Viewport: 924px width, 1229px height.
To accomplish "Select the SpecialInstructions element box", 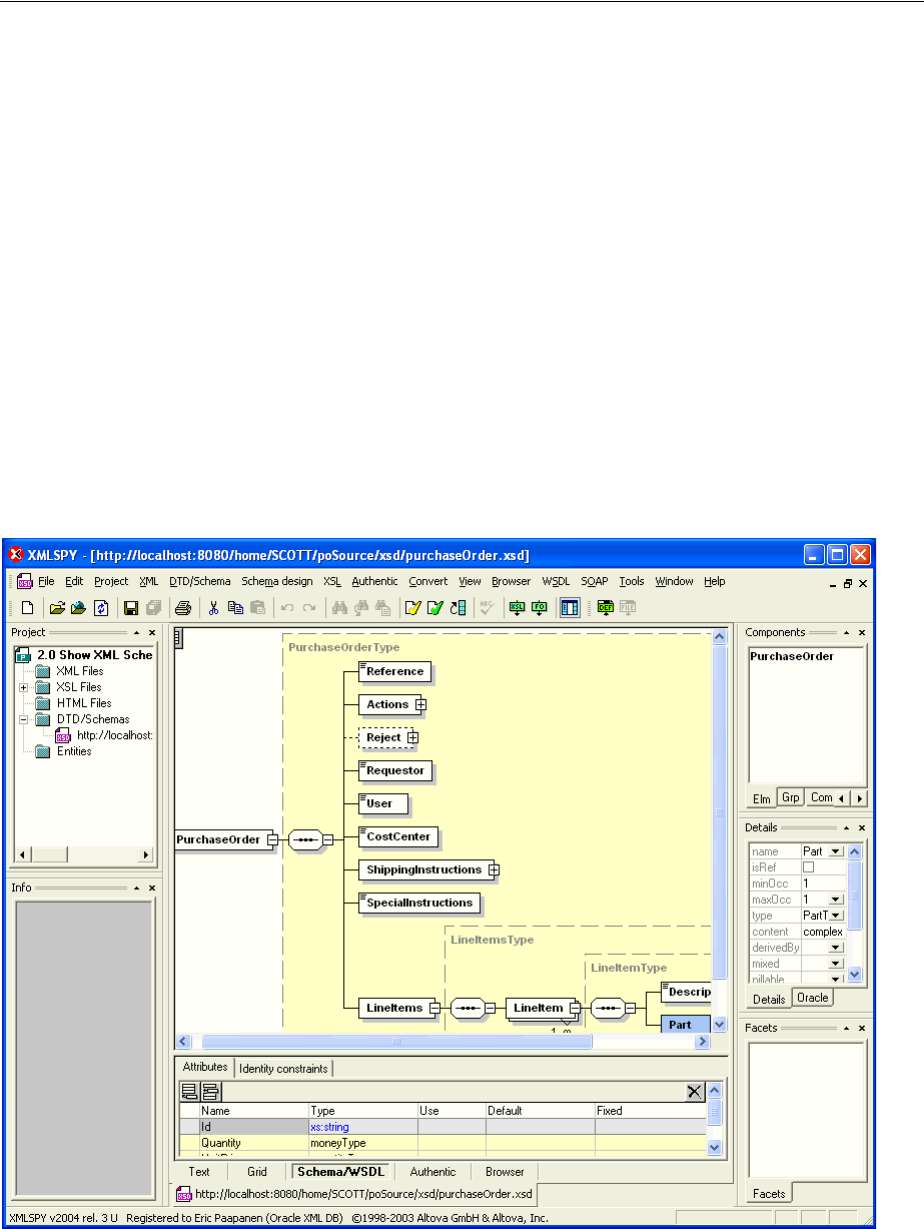I will coord(419,903).
